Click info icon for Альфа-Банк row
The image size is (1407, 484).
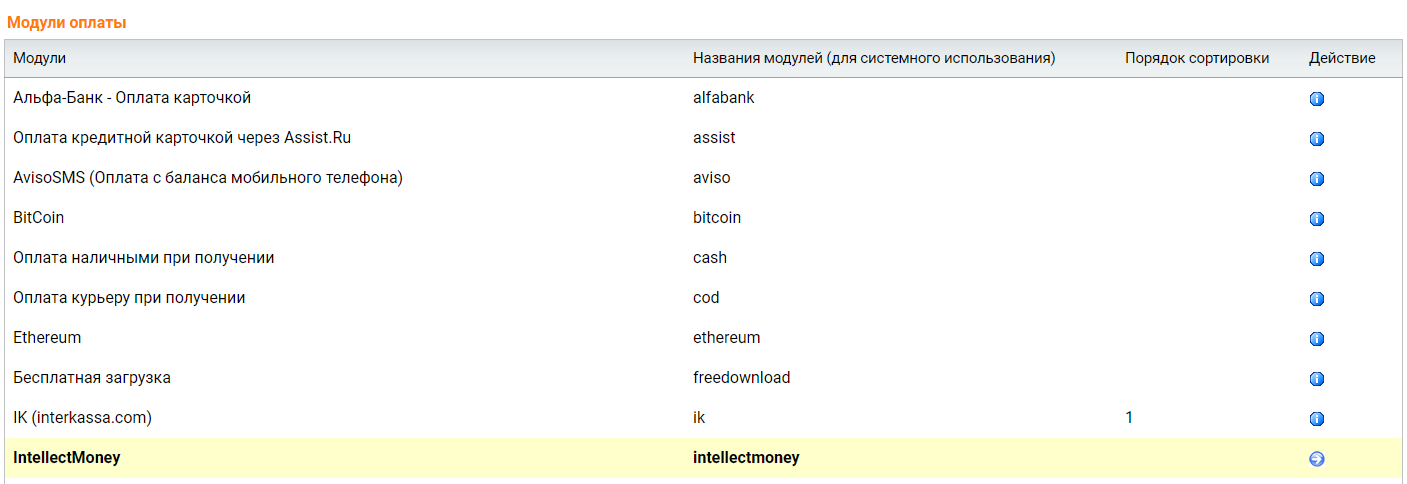1316,99
